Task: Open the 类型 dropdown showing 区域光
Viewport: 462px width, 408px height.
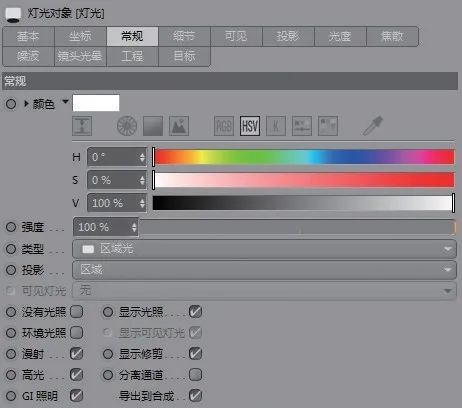Action: (x=264, y=249)
